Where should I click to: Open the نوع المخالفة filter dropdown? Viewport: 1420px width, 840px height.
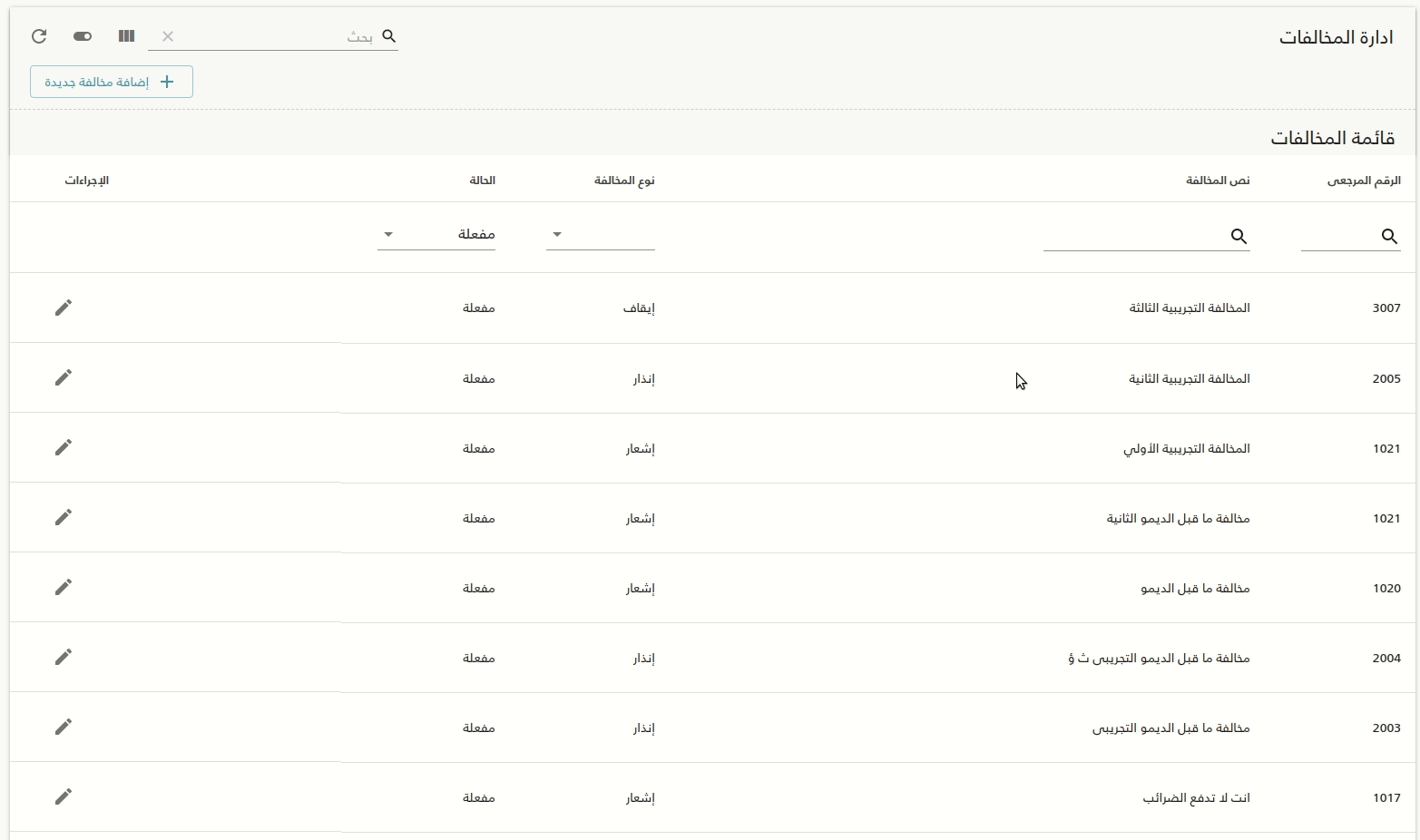[x=600, y=235]
